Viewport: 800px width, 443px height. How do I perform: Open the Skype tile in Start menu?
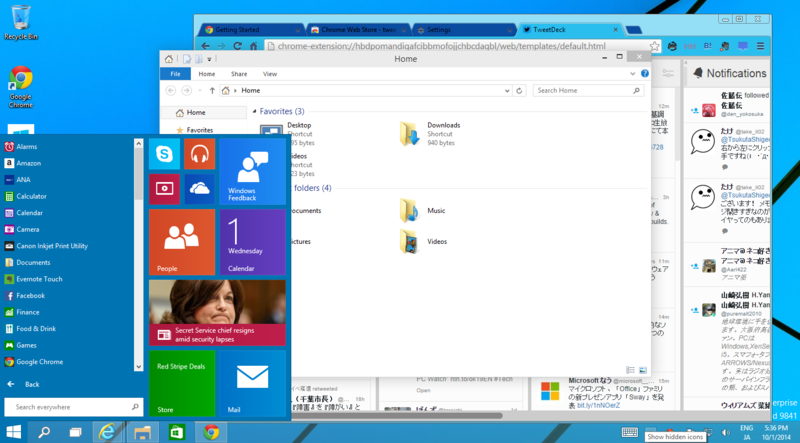click(x=164, y=154)
